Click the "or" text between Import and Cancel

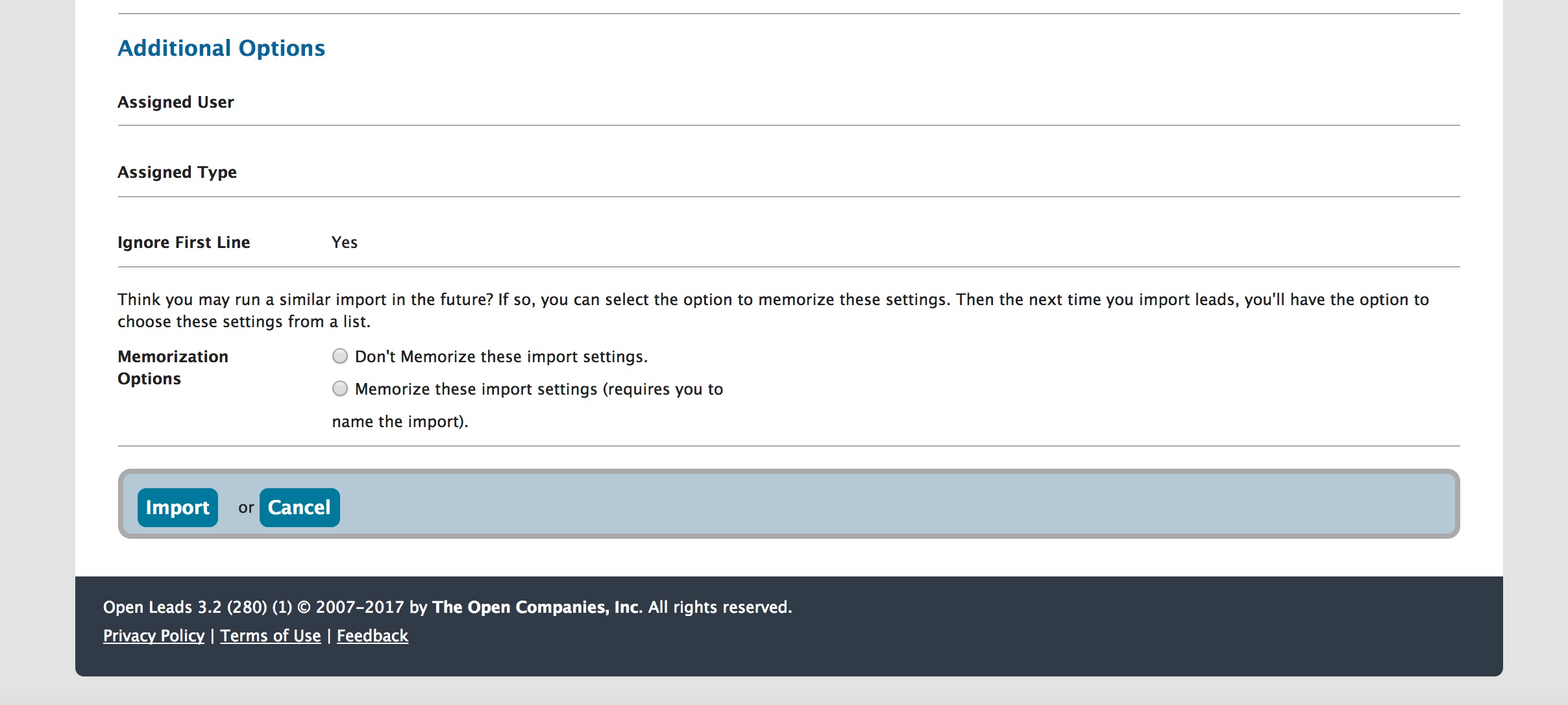[x=246, y=508]
